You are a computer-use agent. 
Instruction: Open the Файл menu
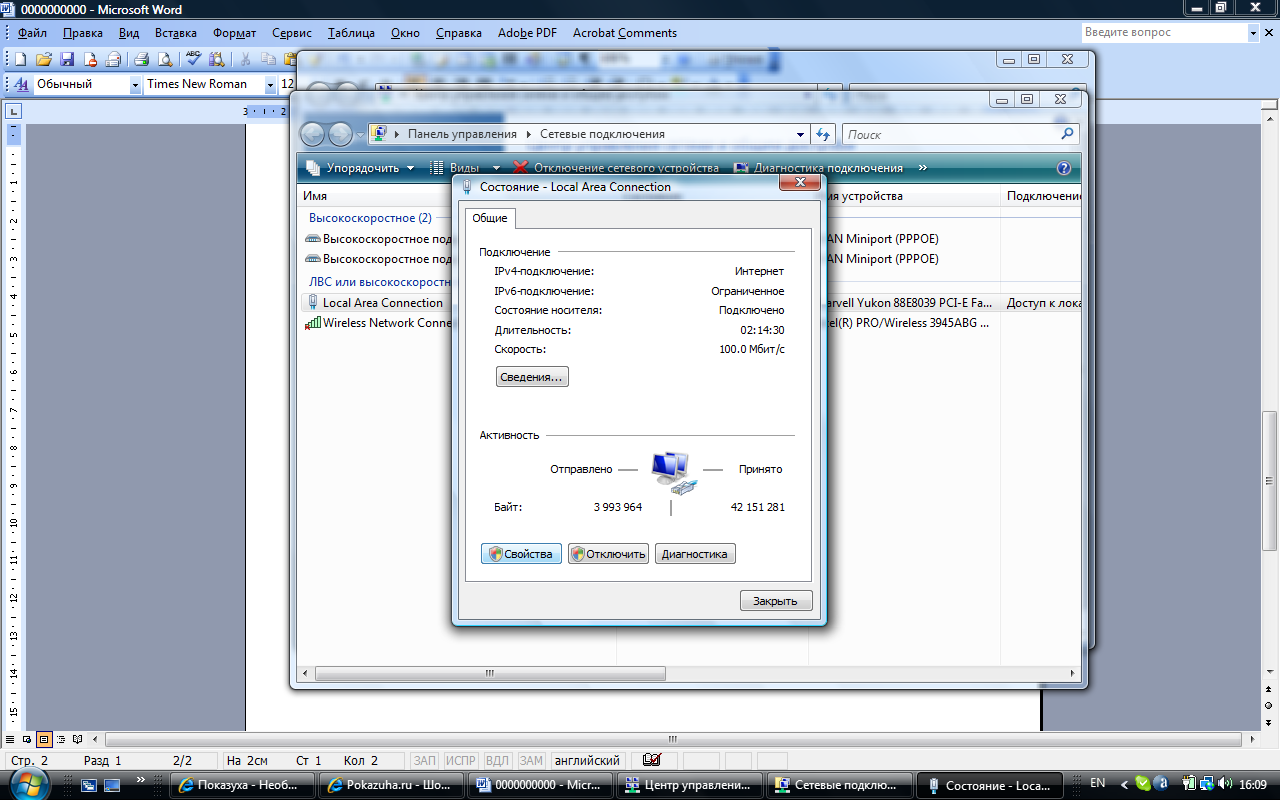point(32,33)
